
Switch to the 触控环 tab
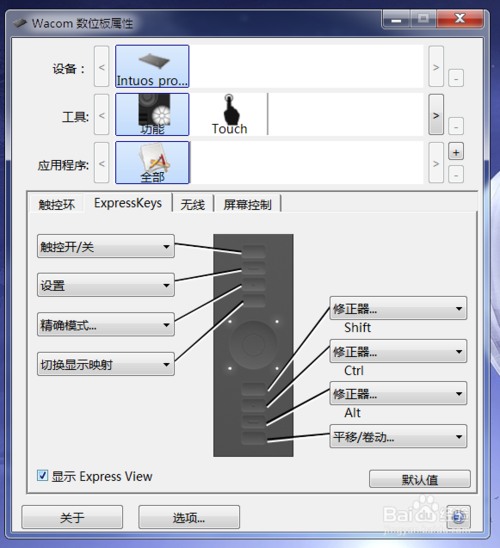[x=56, y=204]
